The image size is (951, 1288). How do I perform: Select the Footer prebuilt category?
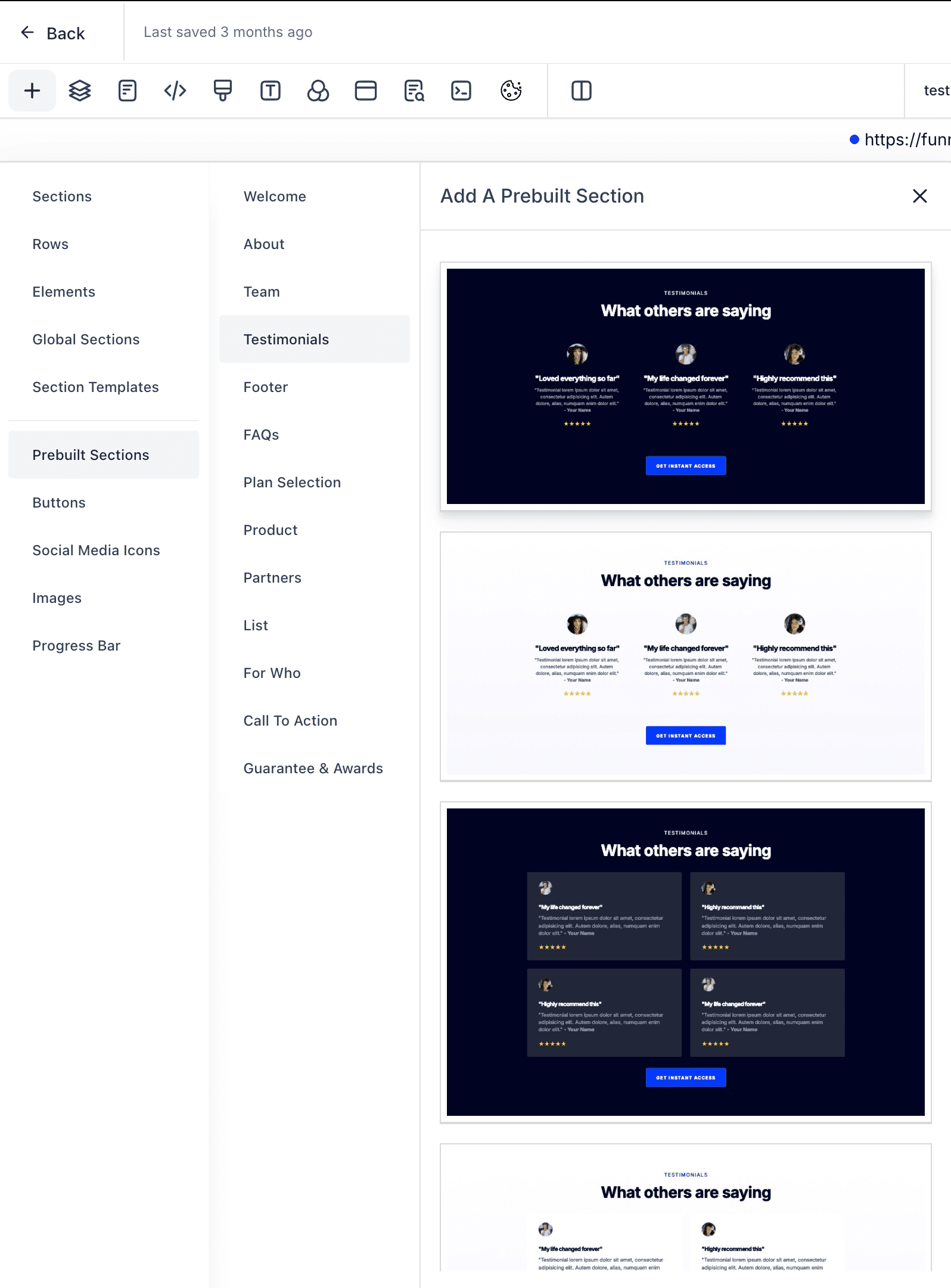315,387
